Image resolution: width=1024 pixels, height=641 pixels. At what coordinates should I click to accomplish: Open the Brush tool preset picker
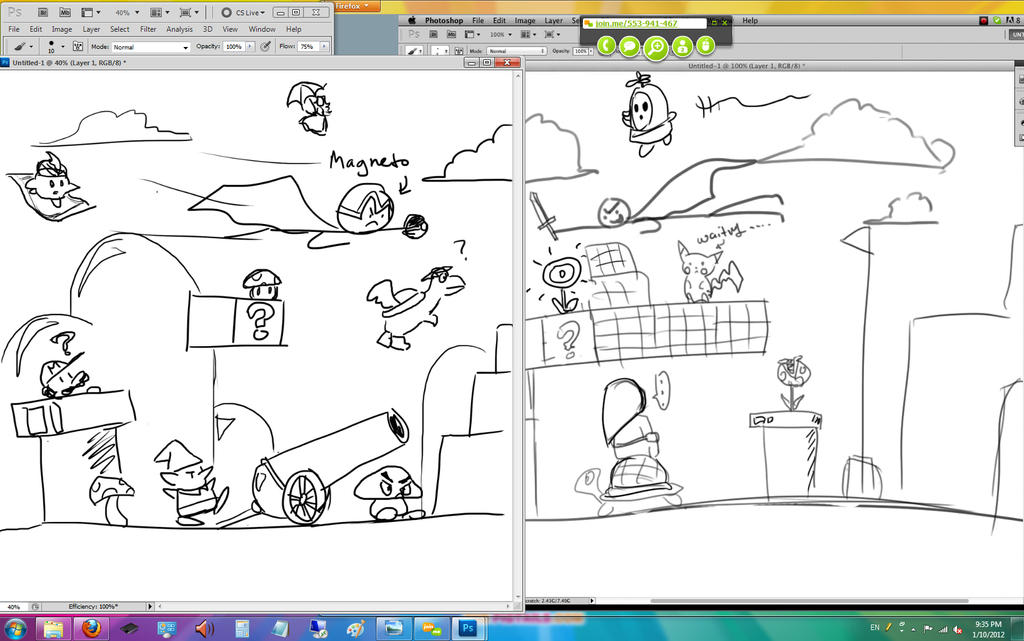tap(23, 46)
